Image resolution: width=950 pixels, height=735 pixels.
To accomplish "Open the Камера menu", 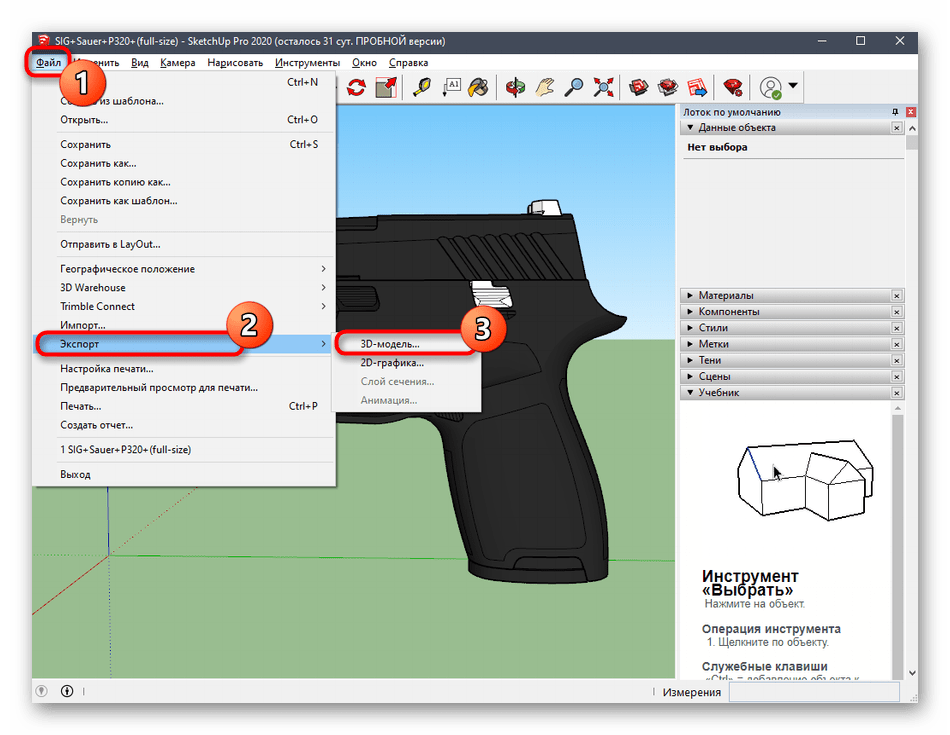I will [177, 63].
